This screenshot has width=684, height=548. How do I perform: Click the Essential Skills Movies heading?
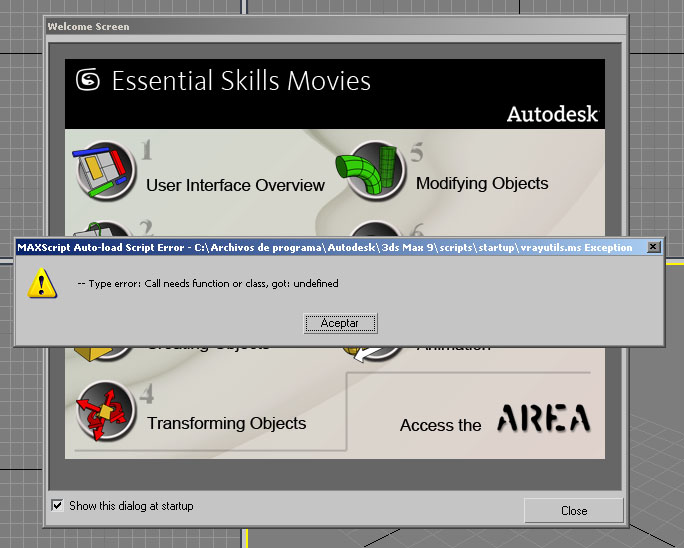[x=241, y=81]
